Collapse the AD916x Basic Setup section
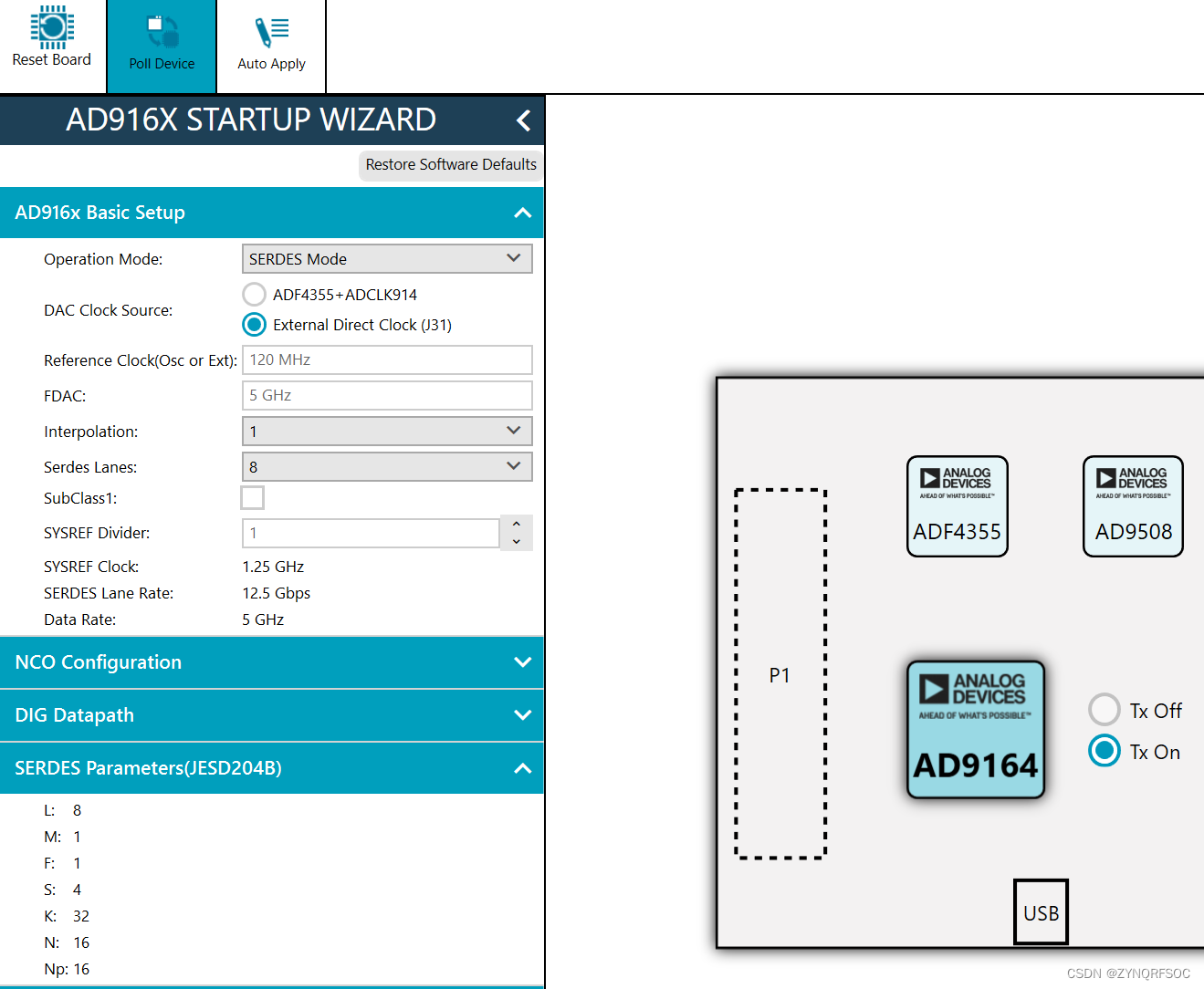 (522, 213)
